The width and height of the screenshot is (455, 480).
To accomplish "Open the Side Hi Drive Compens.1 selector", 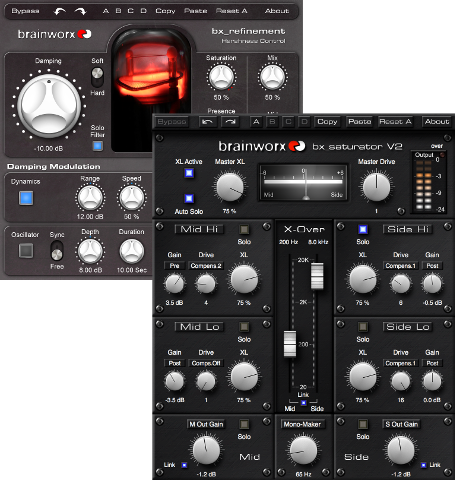I will tap(400, 266).
